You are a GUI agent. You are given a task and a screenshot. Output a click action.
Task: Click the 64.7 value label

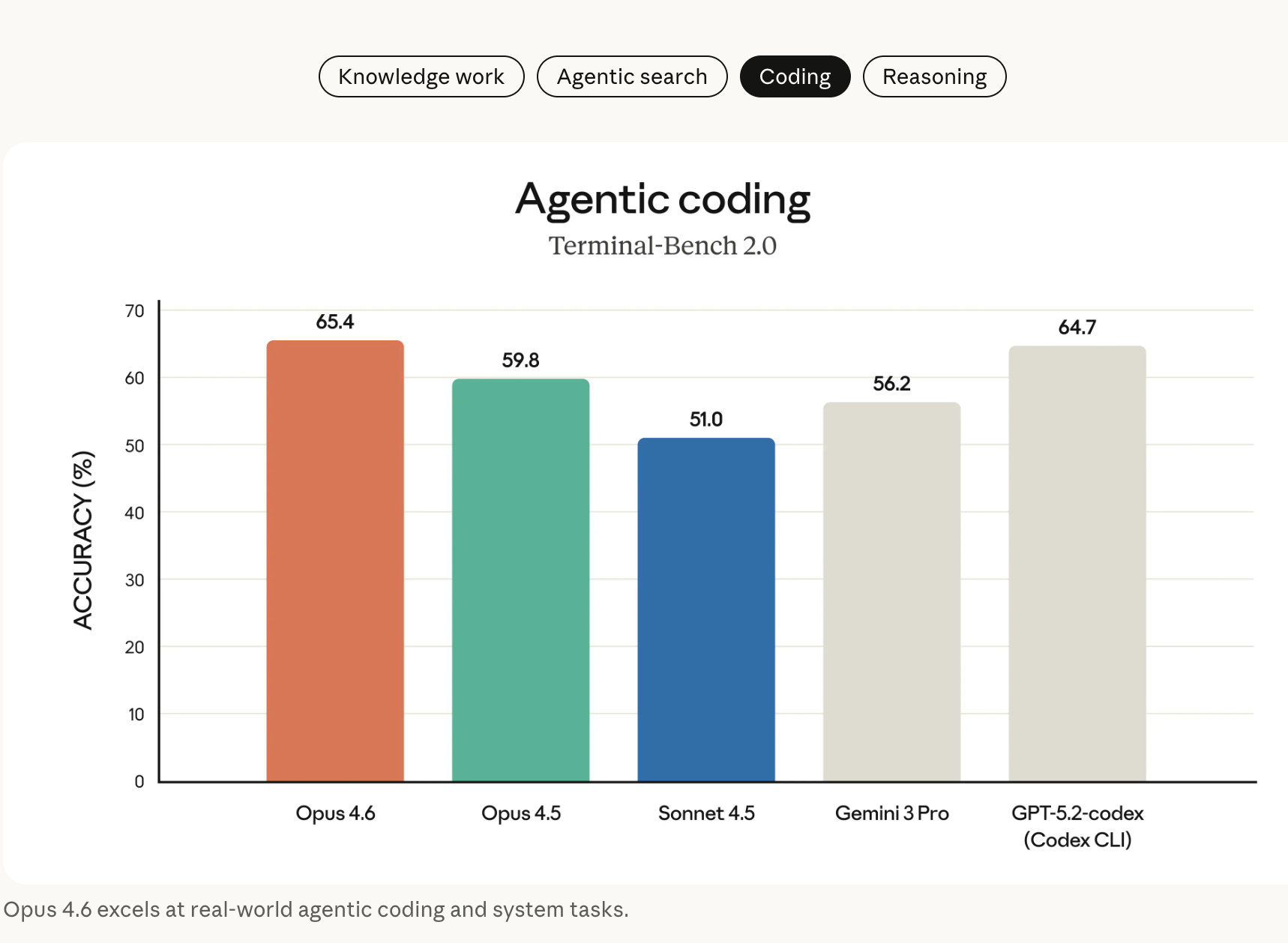pyautogui.click(x=1077, y=328)
